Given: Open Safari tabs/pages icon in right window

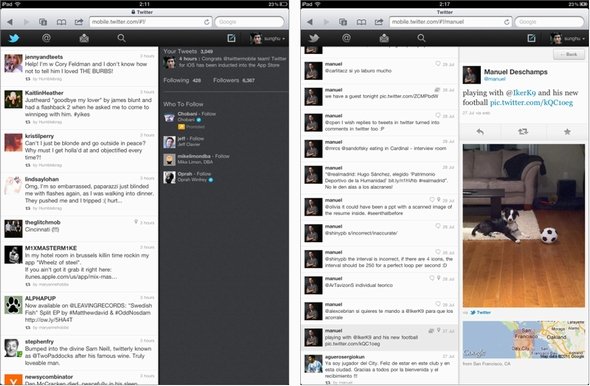Looking at the screenshot, I should pos(343,22).
